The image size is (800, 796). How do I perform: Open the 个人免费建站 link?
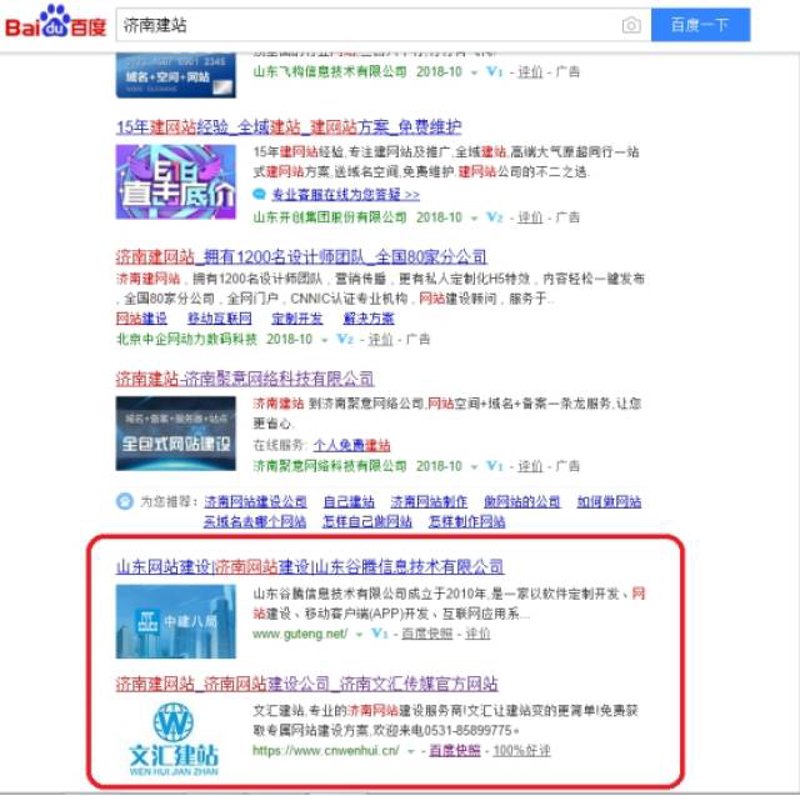pos(352,445)
